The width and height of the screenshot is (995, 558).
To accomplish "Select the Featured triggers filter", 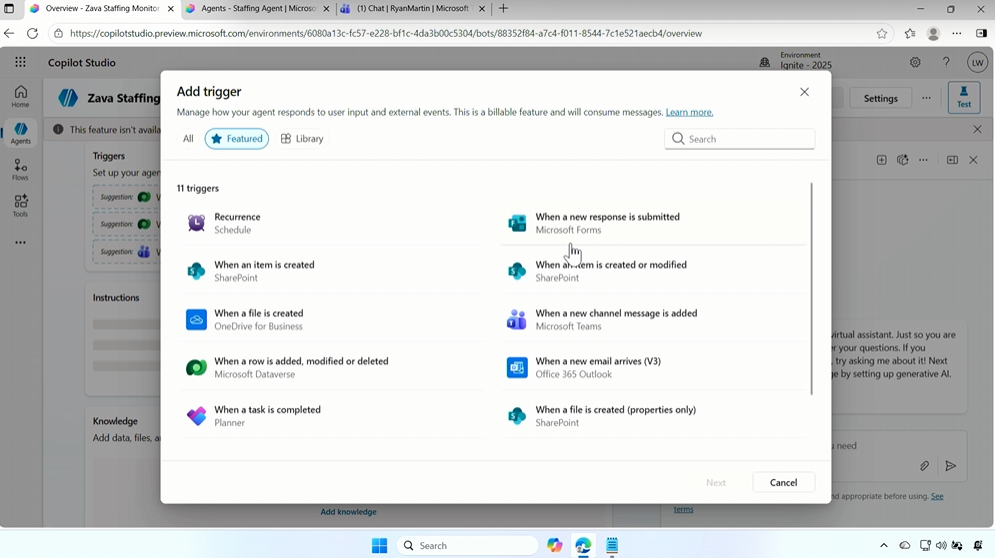I will (237, 138).
